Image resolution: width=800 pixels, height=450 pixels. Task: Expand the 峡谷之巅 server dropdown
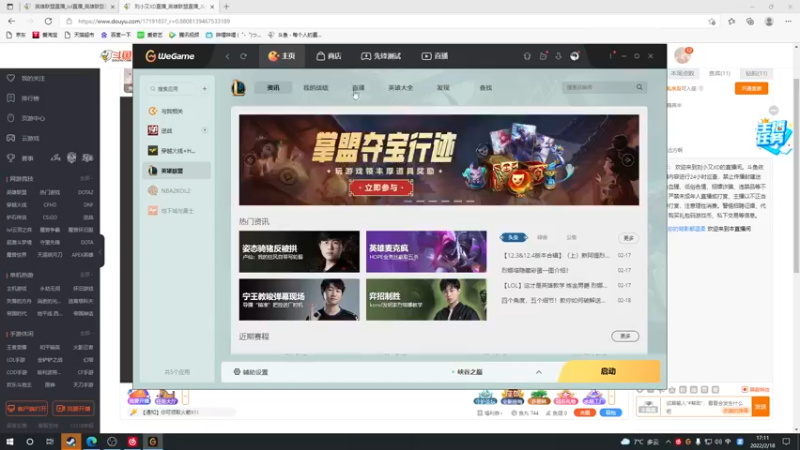[538, 372]
